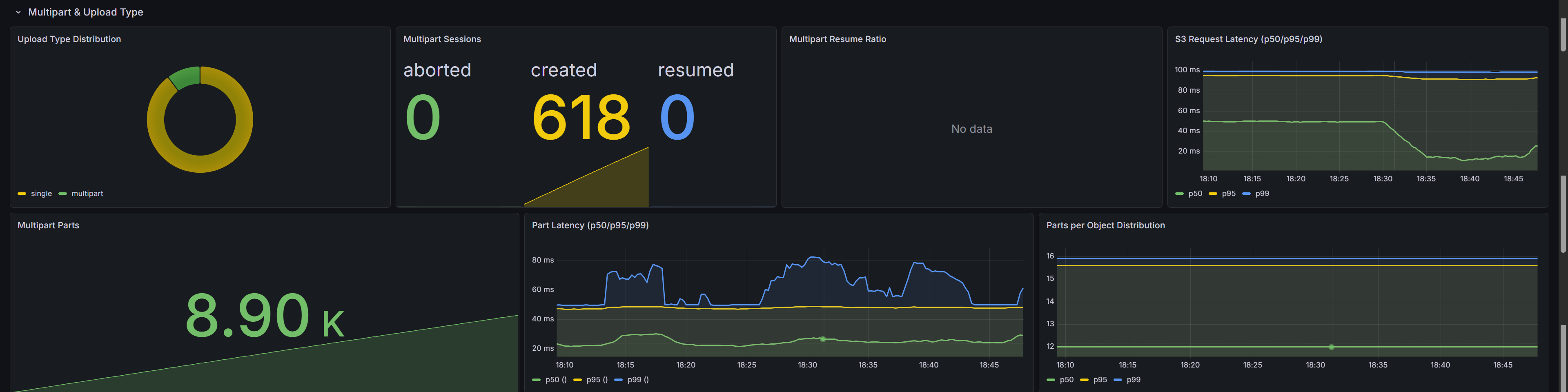Click the vertical scrollbar on the right edge
Image resolution: width=1568 pixels, height=392 pixels.
pos(1563,213)
